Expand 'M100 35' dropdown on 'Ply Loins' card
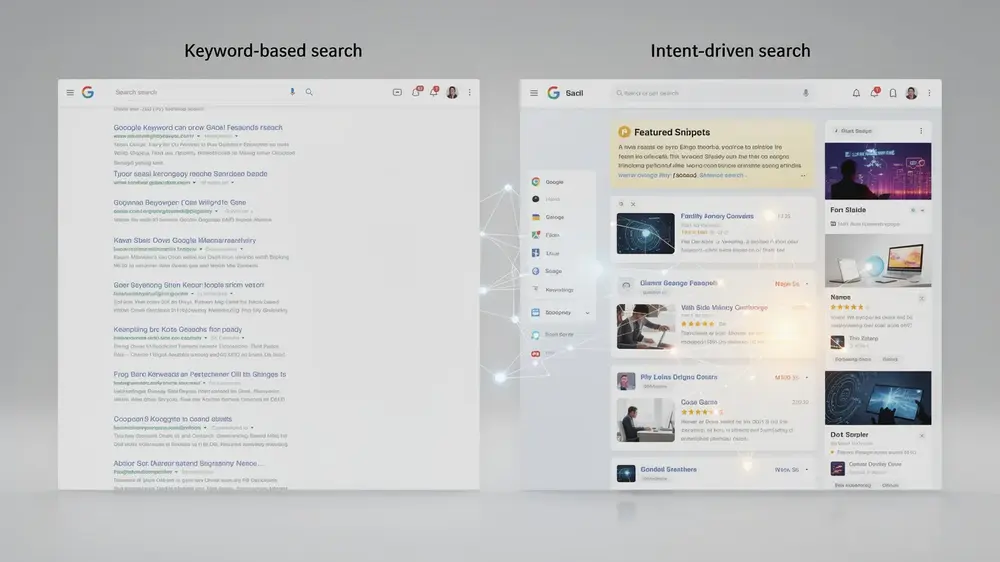This screenshot has height=562, width=1000. (x=807, y=378)
